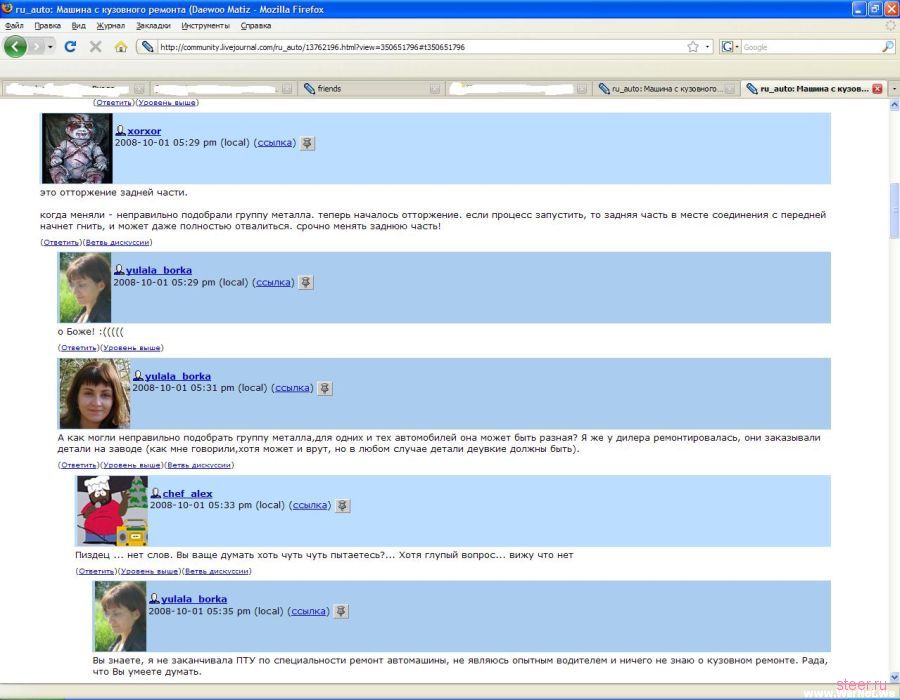Click the Stop loading X icon
The image size is (900, 700).
(95, 46)
